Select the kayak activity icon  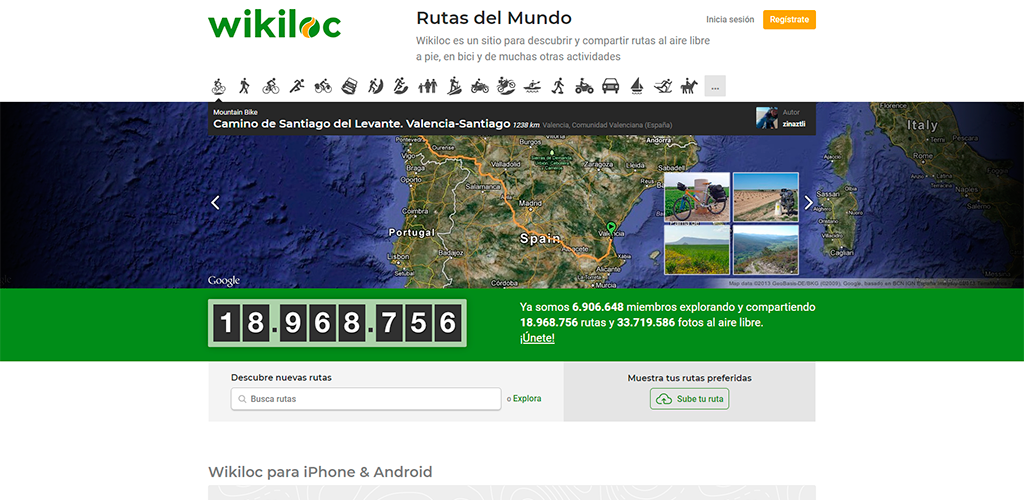[x=532, y=86]
